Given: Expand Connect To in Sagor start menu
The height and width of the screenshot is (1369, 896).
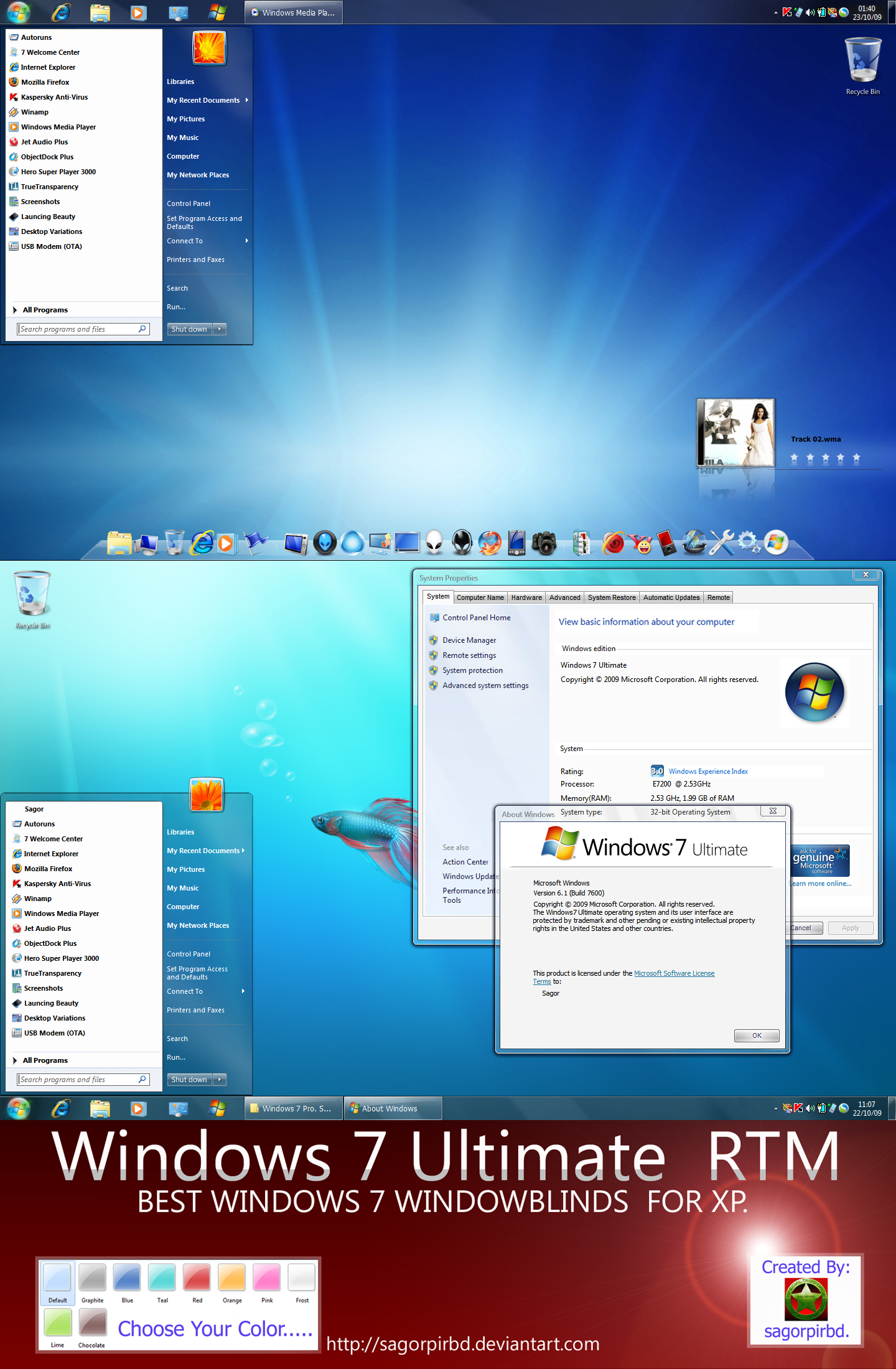Looking at the screenshot, I should click(x=206, y=991).
